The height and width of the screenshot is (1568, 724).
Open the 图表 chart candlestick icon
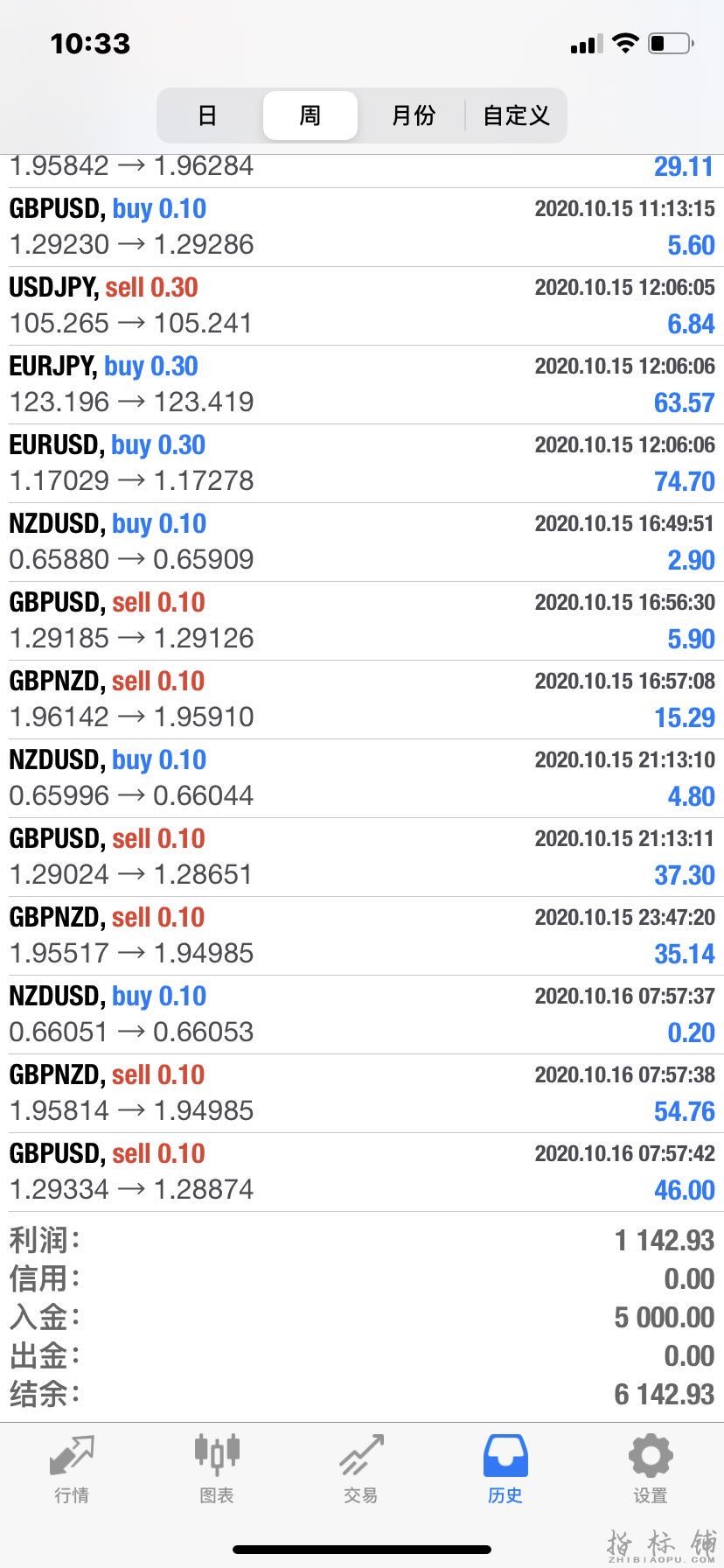coord(217,1455)
